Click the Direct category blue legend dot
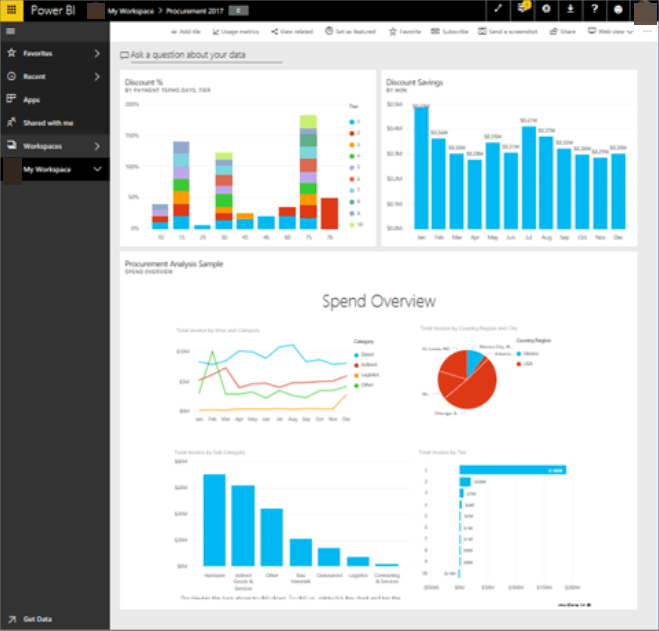Image resolution: width=659 pixels, height=631 pixels. click(356, 355)
